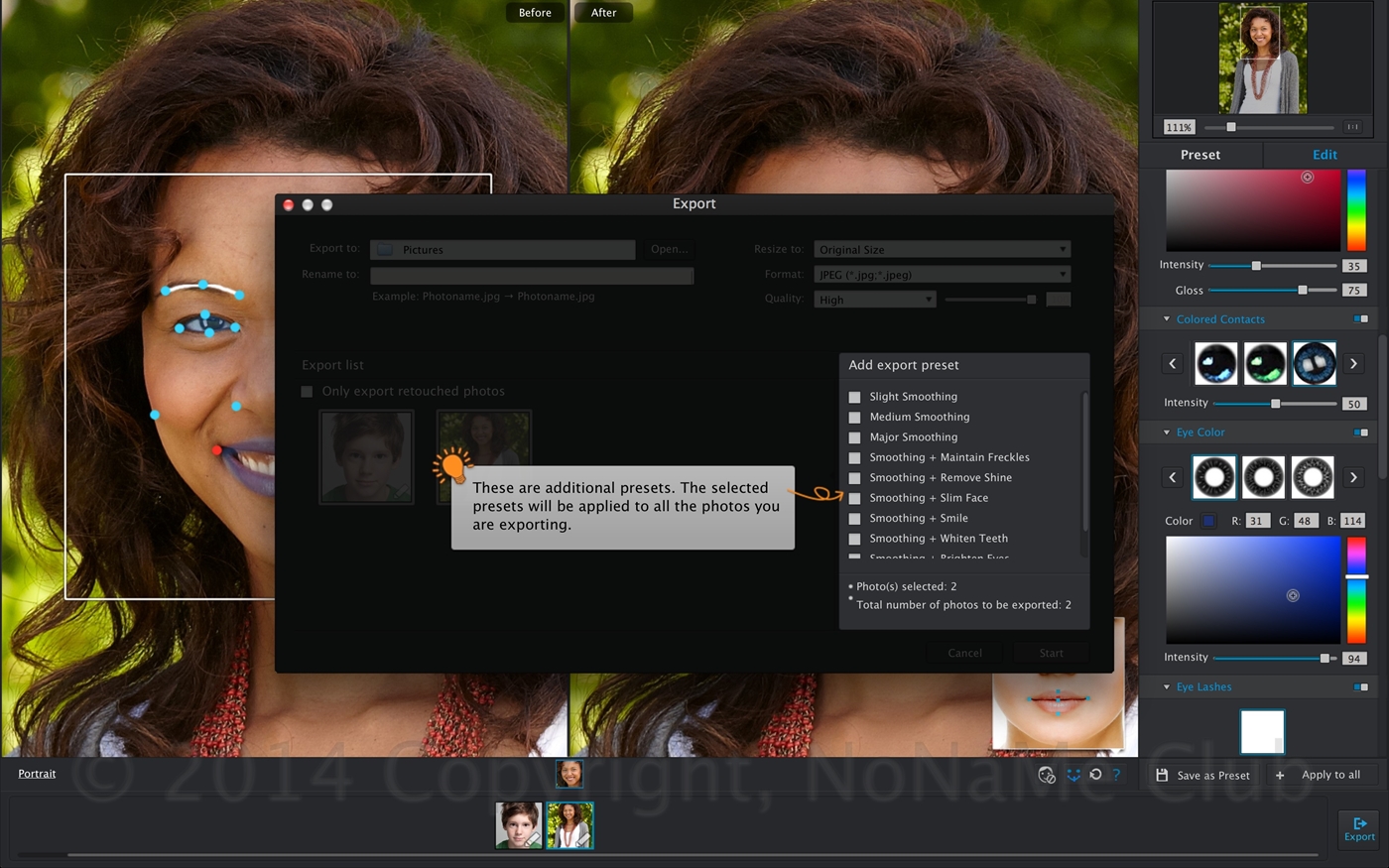
Task: Check the Medium Smoothing preset
Action: point(854,418)
